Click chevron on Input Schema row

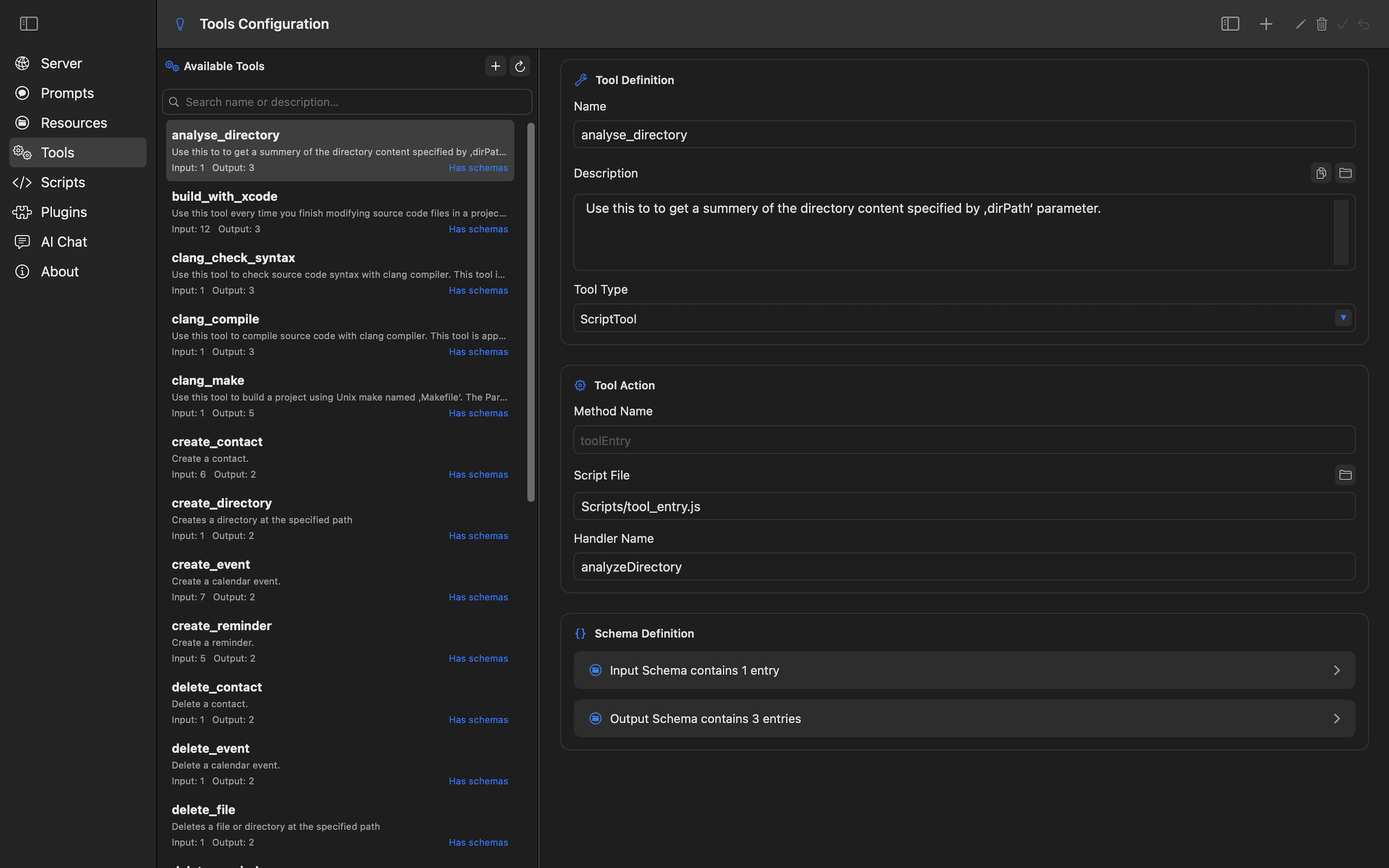(1337, 670)
